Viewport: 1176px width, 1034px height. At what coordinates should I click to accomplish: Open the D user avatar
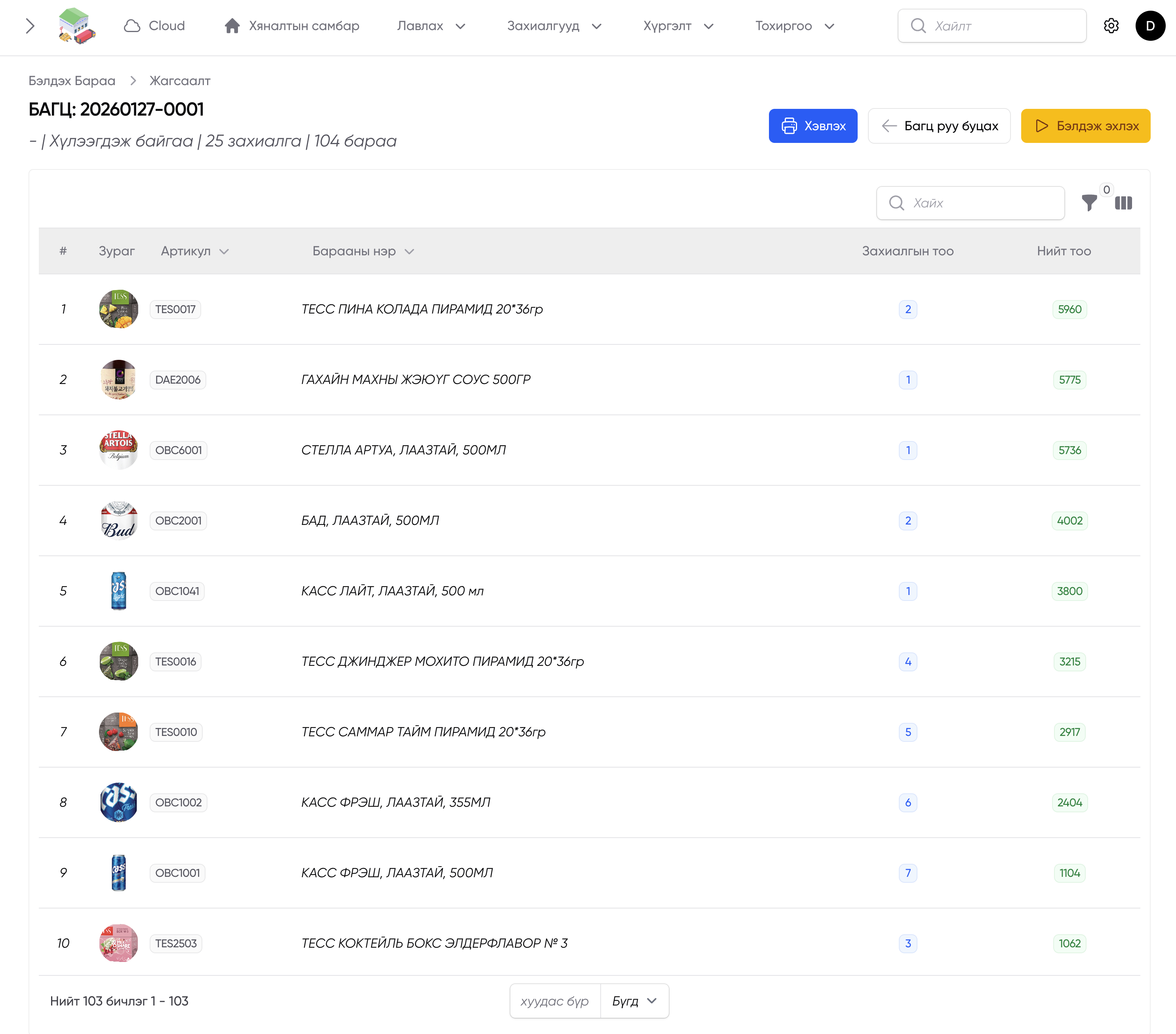(1149, 26)
